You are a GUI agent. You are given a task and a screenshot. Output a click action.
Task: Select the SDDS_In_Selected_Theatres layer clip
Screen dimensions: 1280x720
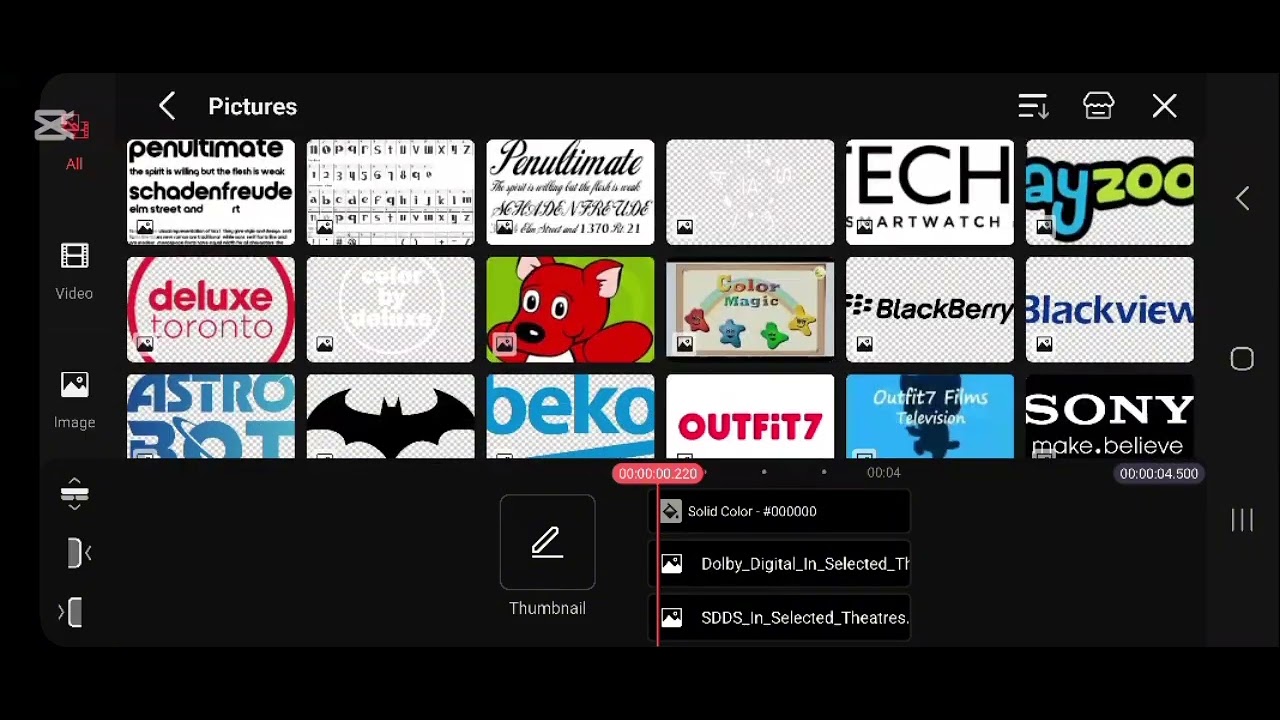point(780,618)
